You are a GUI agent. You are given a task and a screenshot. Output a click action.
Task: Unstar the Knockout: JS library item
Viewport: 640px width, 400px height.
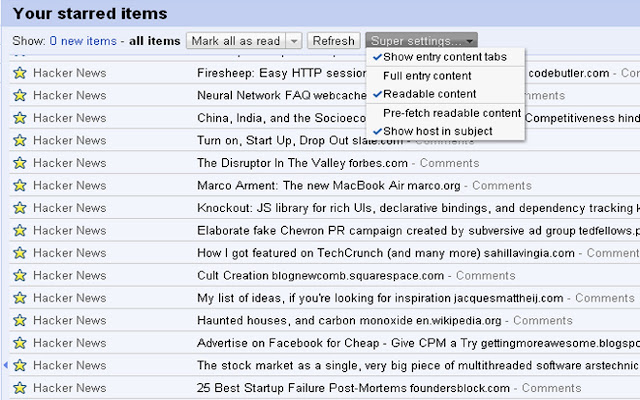[20, 208]
